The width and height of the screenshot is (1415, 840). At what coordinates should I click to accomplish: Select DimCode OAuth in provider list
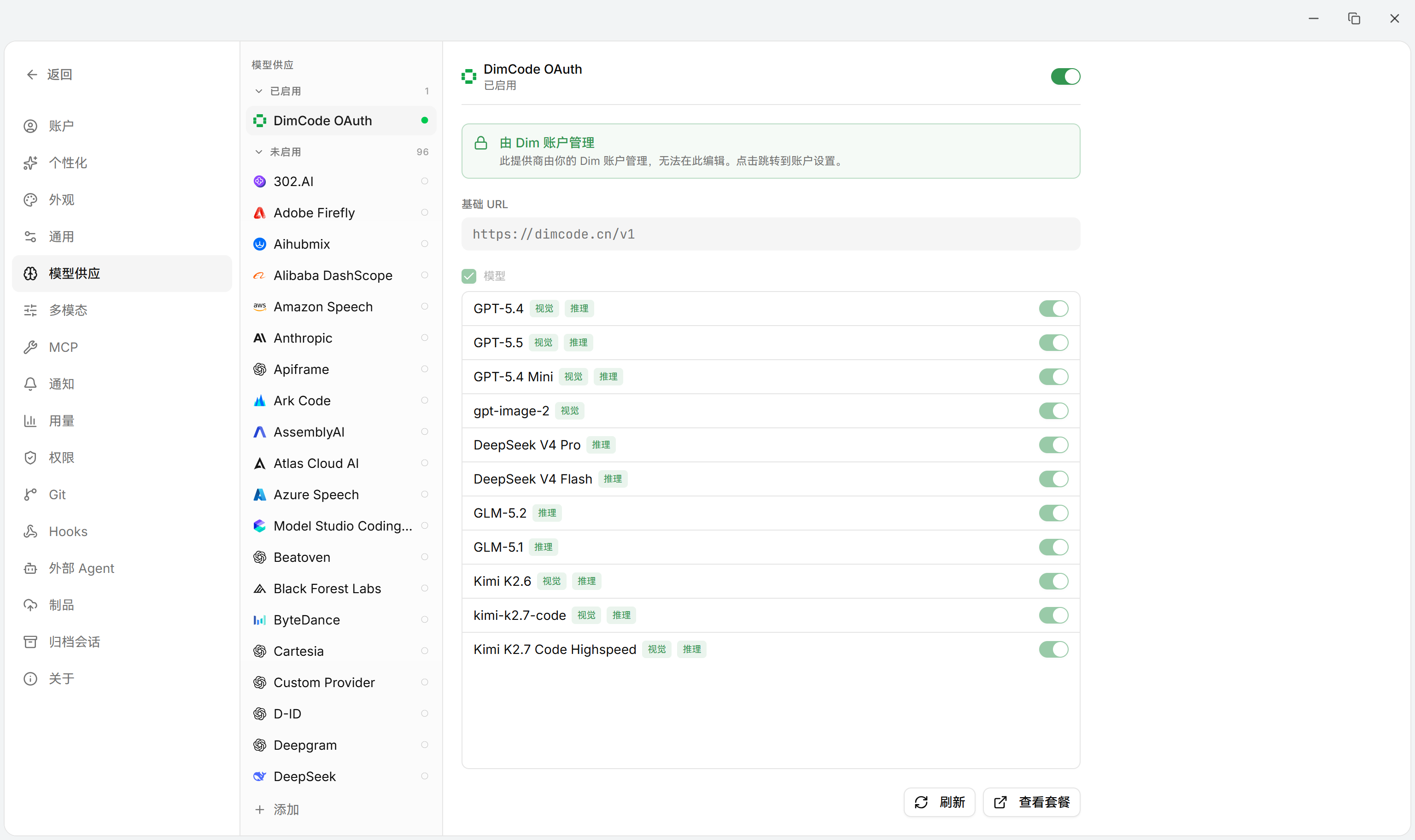pos(341,121)
